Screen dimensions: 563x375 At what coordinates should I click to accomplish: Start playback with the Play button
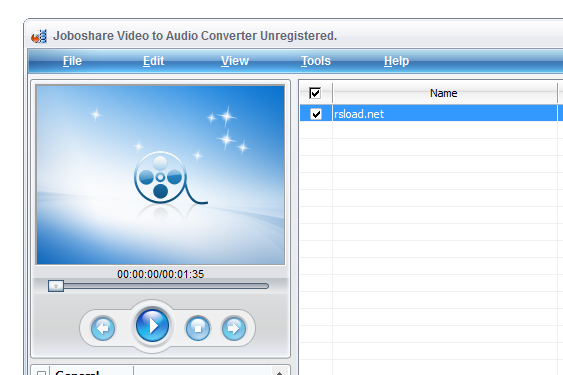click(153, 326)
